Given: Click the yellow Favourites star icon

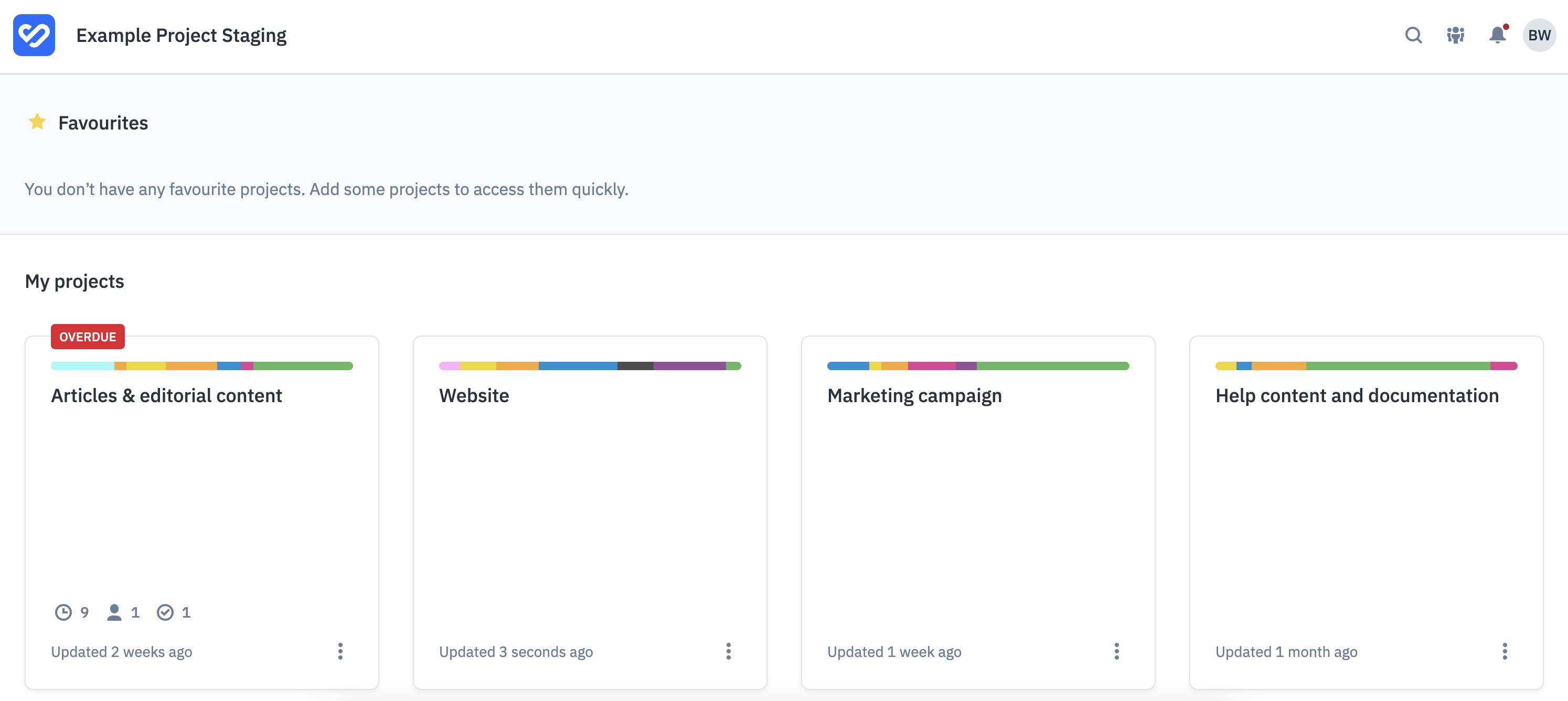Looking at the screenshot, I should coord(38,122).
